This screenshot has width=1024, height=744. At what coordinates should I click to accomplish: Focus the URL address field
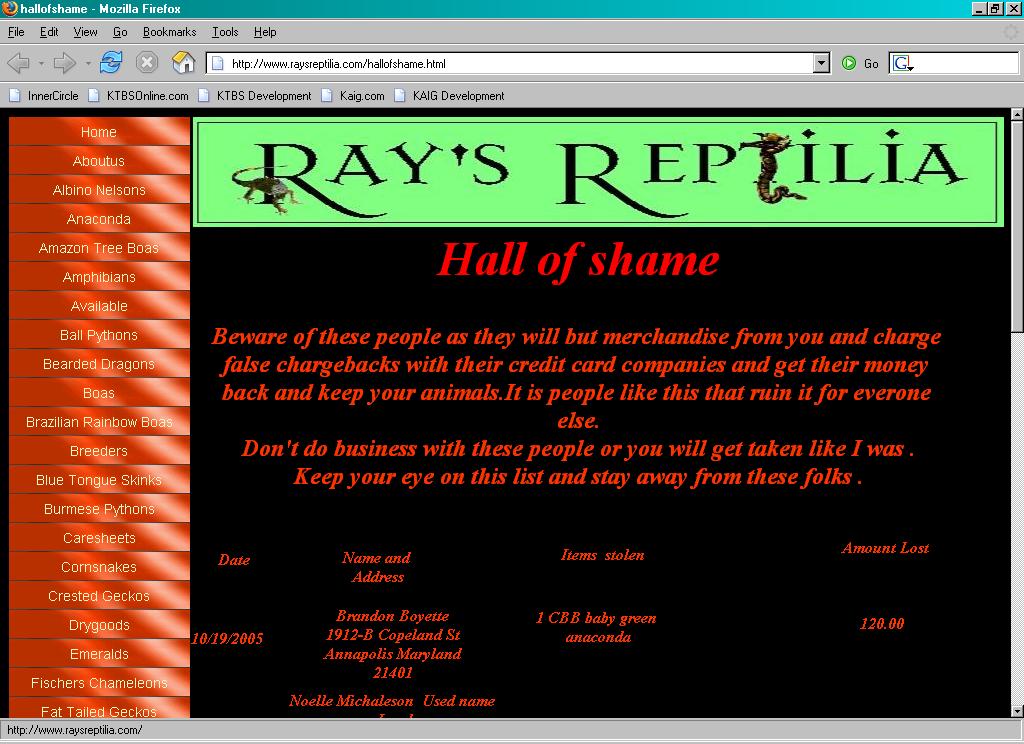(519, 63)
